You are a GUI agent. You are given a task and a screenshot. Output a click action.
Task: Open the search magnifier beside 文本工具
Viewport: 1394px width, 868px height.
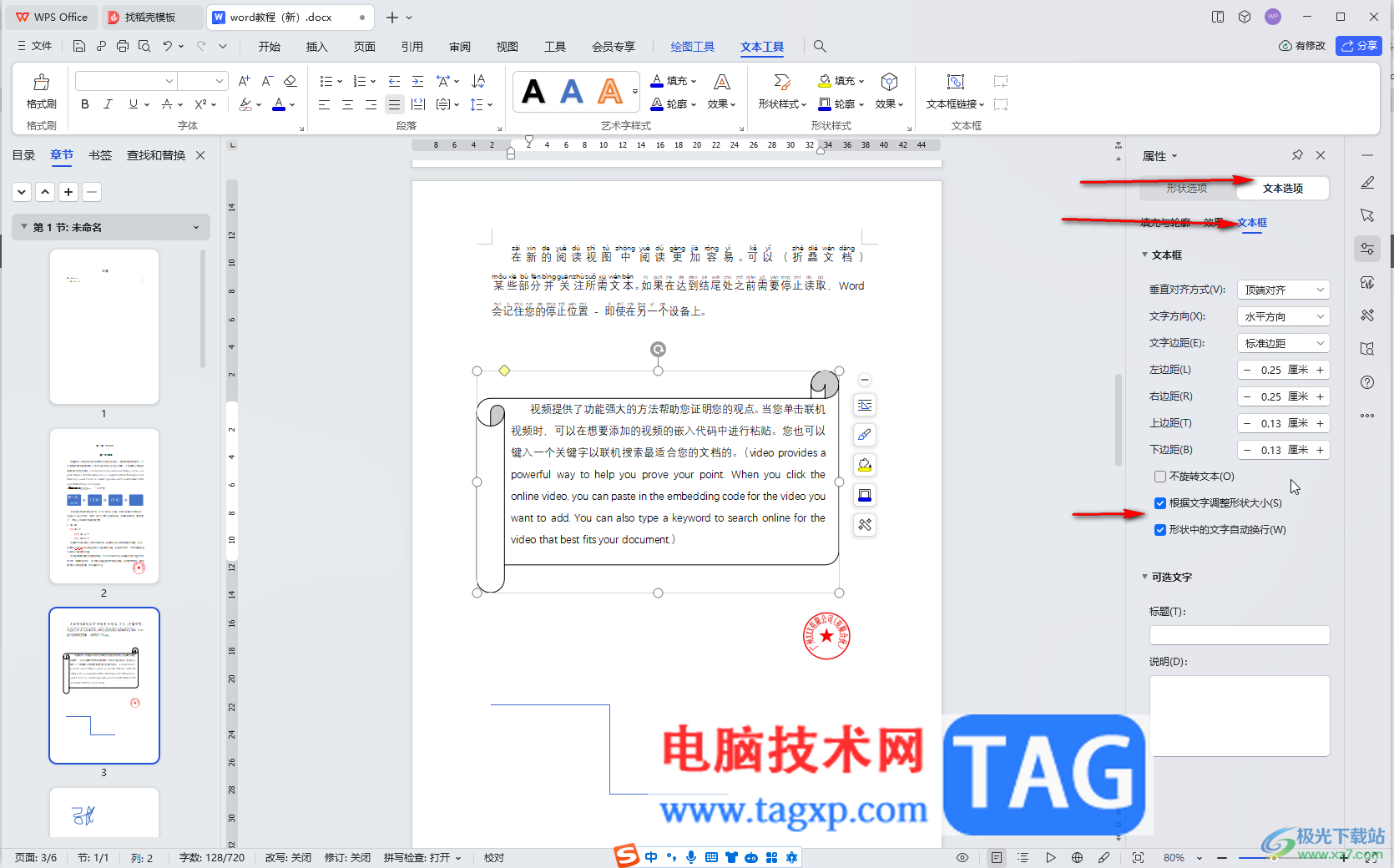820,47
